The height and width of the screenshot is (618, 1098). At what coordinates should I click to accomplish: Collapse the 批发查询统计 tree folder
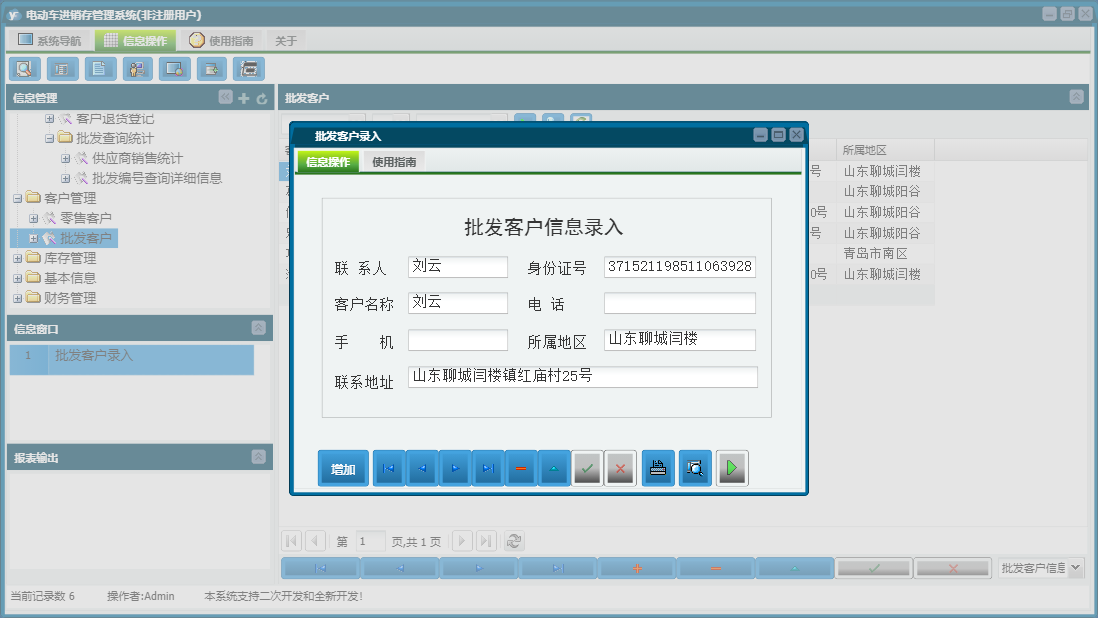(x=50, y=139)
